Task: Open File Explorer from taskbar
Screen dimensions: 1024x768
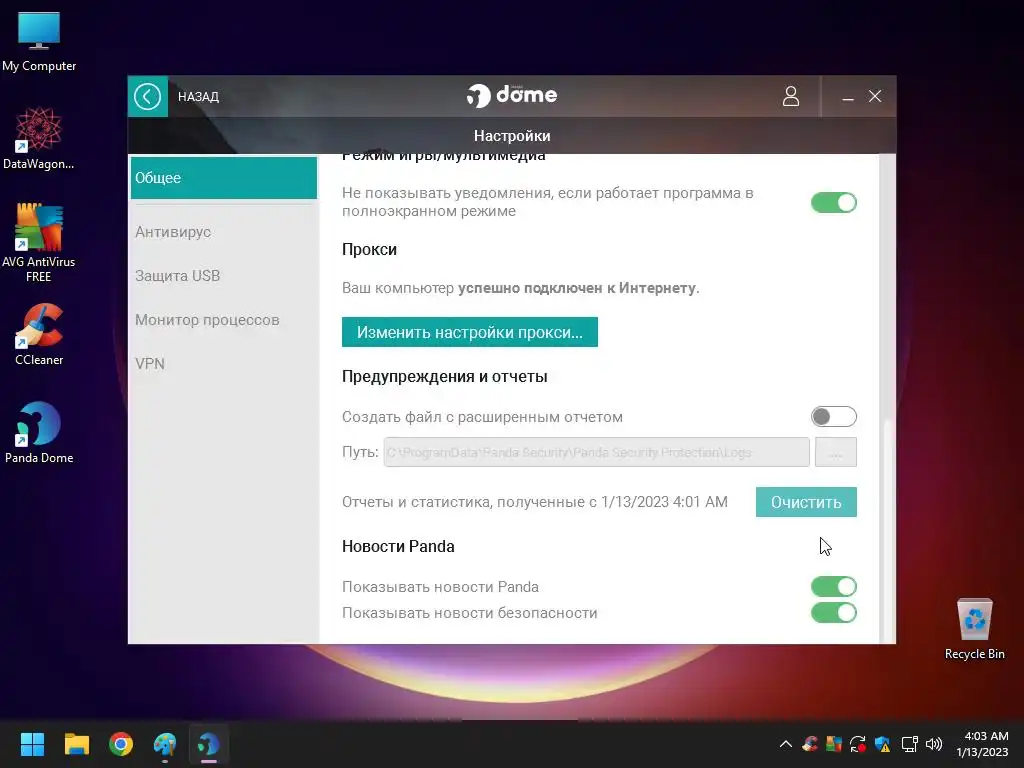Action: [x=76, y=744]
